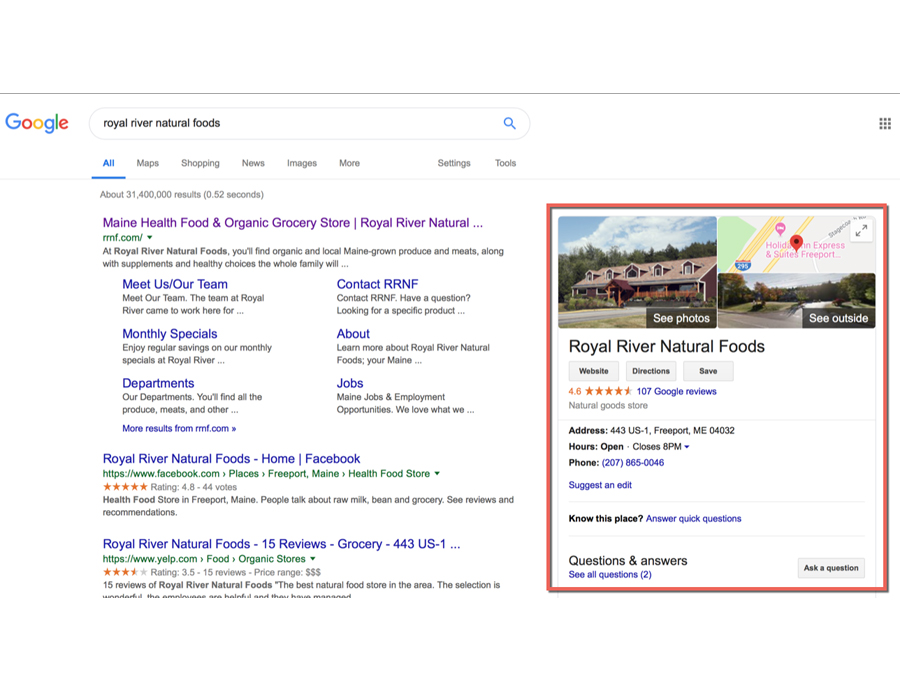Screen dimensions: 900x700
Task: Expand the Closes 8PM hours dropdown
Action: (x=687, y=447)
